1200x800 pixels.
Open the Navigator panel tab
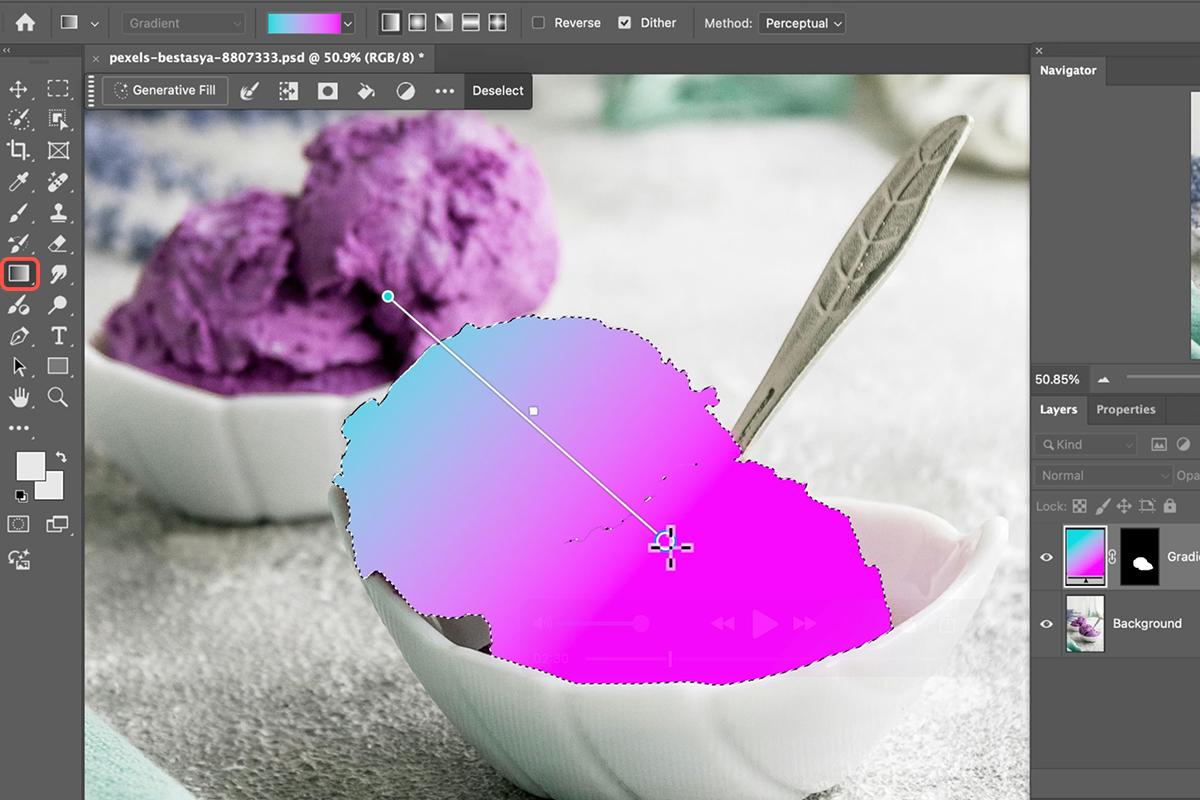point(1067,71)
